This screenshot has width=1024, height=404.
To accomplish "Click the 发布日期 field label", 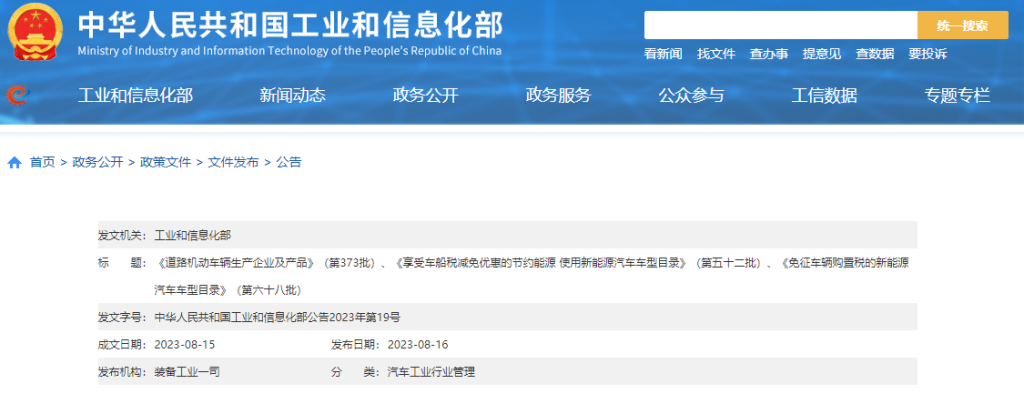I will (356, 345).
